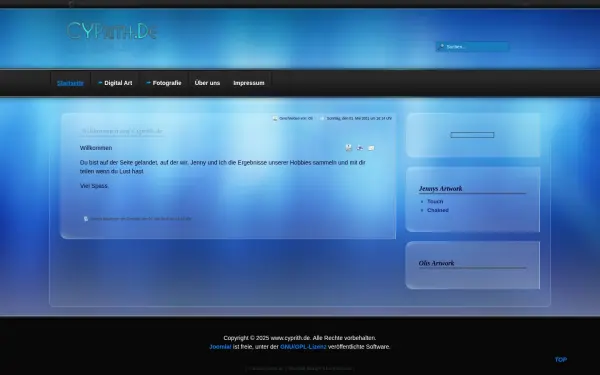Follow the Joomla! link in the footer

click(220, 347)
